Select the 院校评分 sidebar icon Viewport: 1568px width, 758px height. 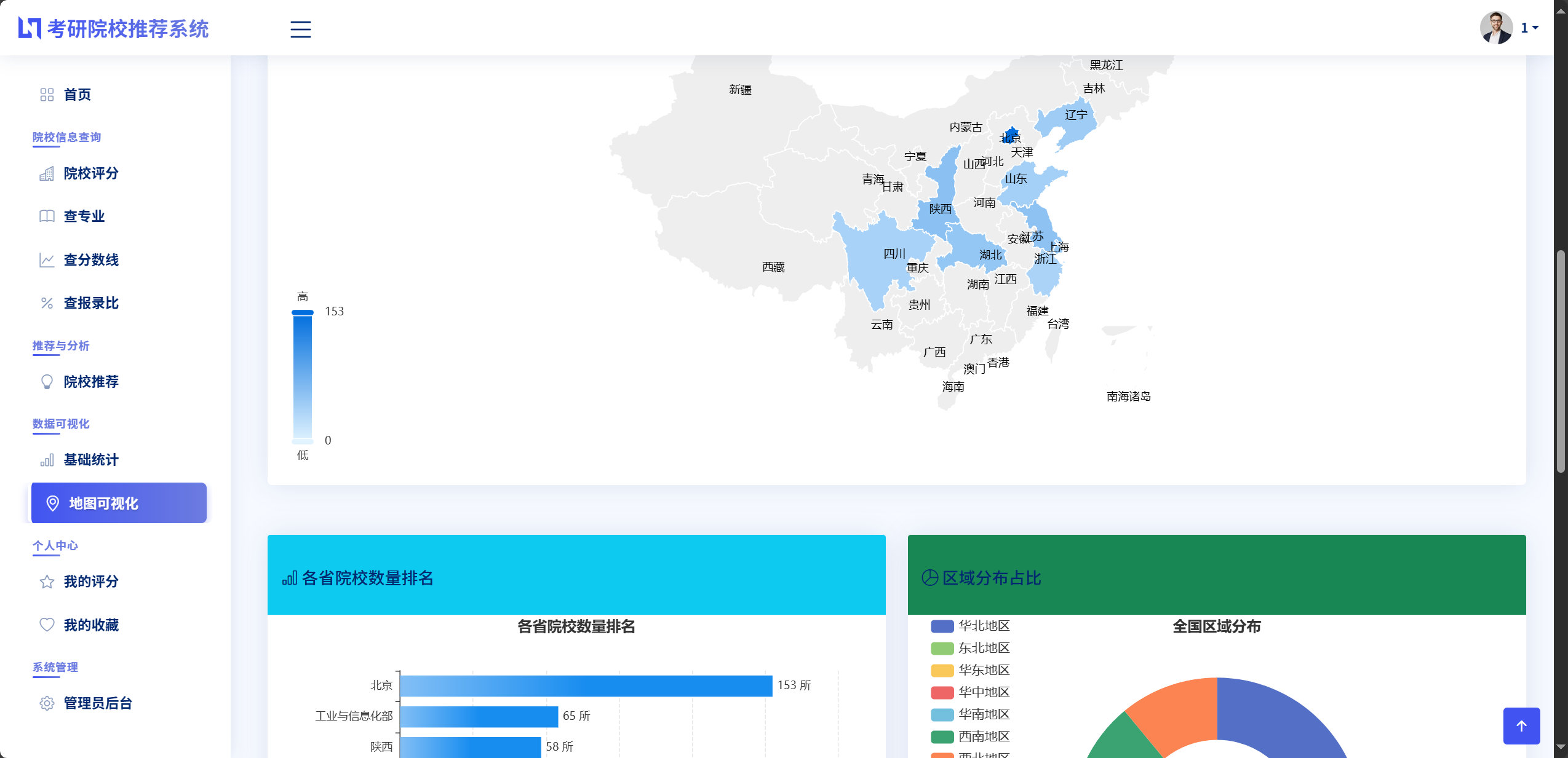tap(47, 173)
